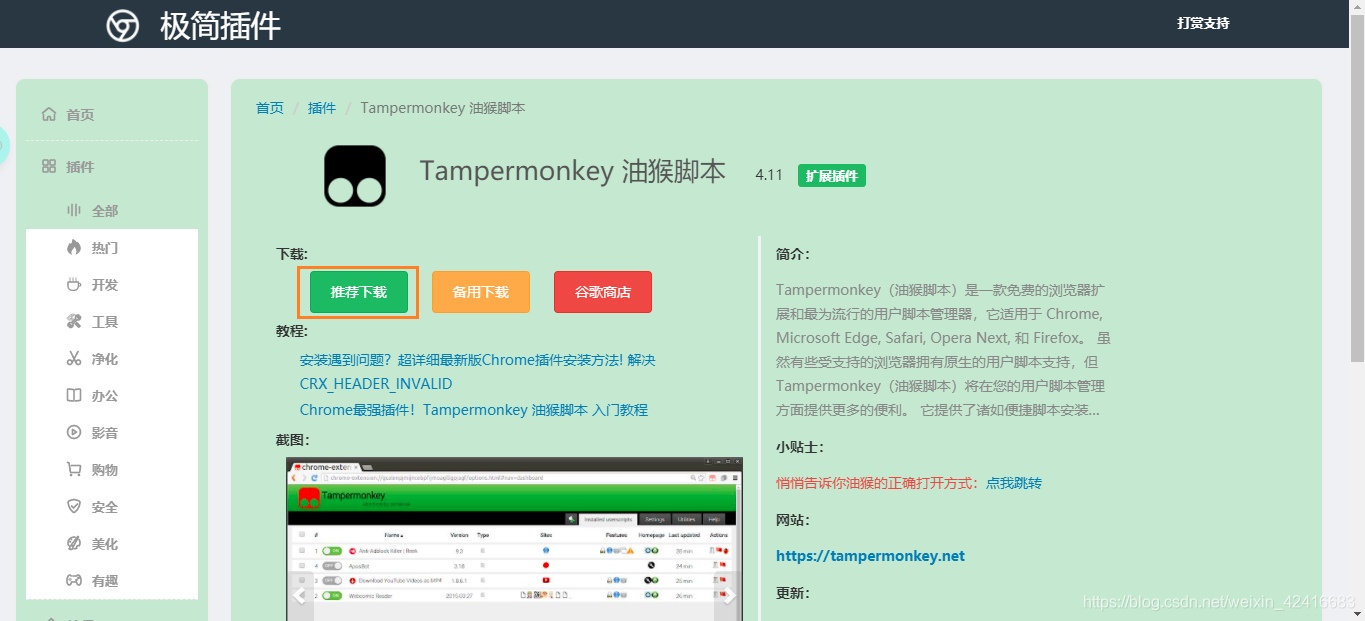Choose the 全部 category in sidebar
Viewport: 1365px width, 621px height.
(x=92, y=211)
